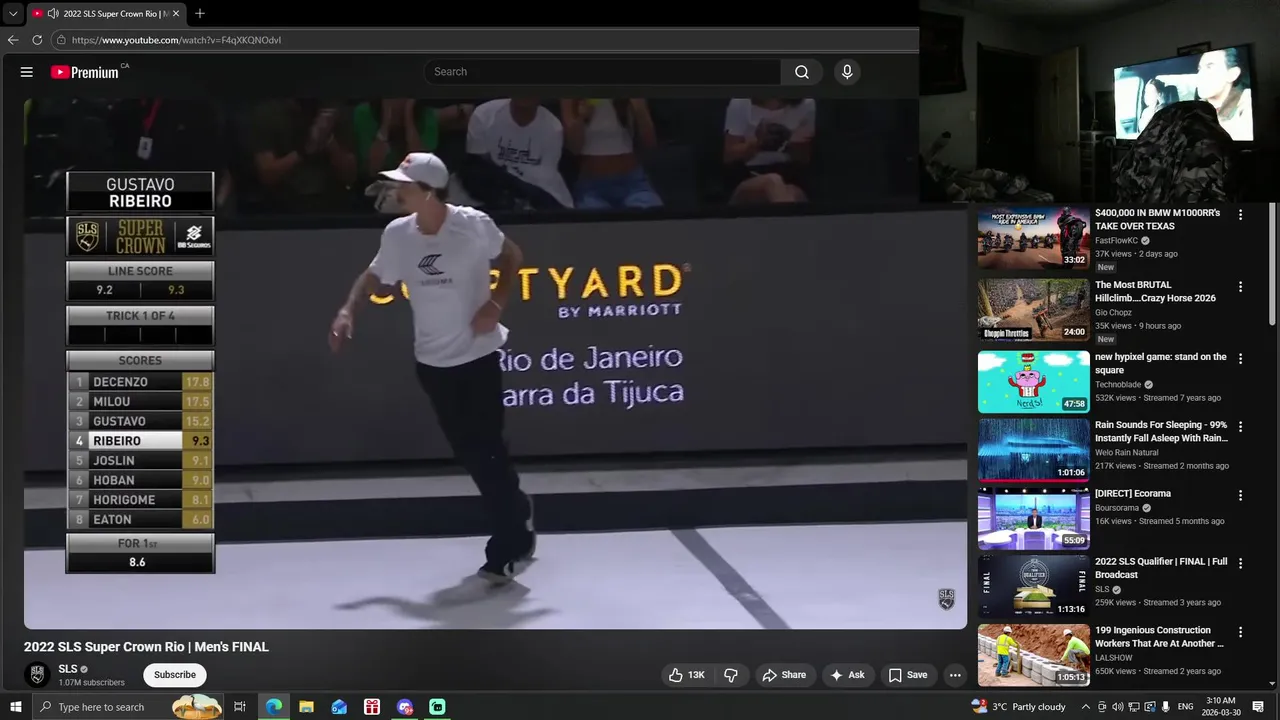Click the taskbar Type here to search box

[x=127, y=707]
